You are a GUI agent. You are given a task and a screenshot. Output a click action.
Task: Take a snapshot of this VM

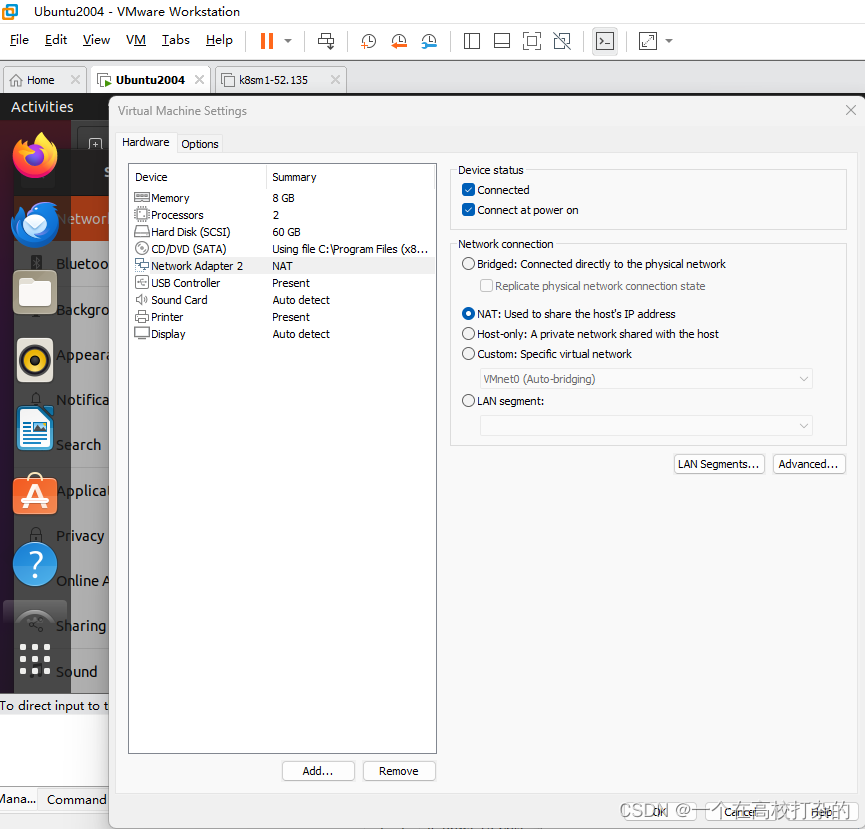pyautogui.click(x=368, y=41)
